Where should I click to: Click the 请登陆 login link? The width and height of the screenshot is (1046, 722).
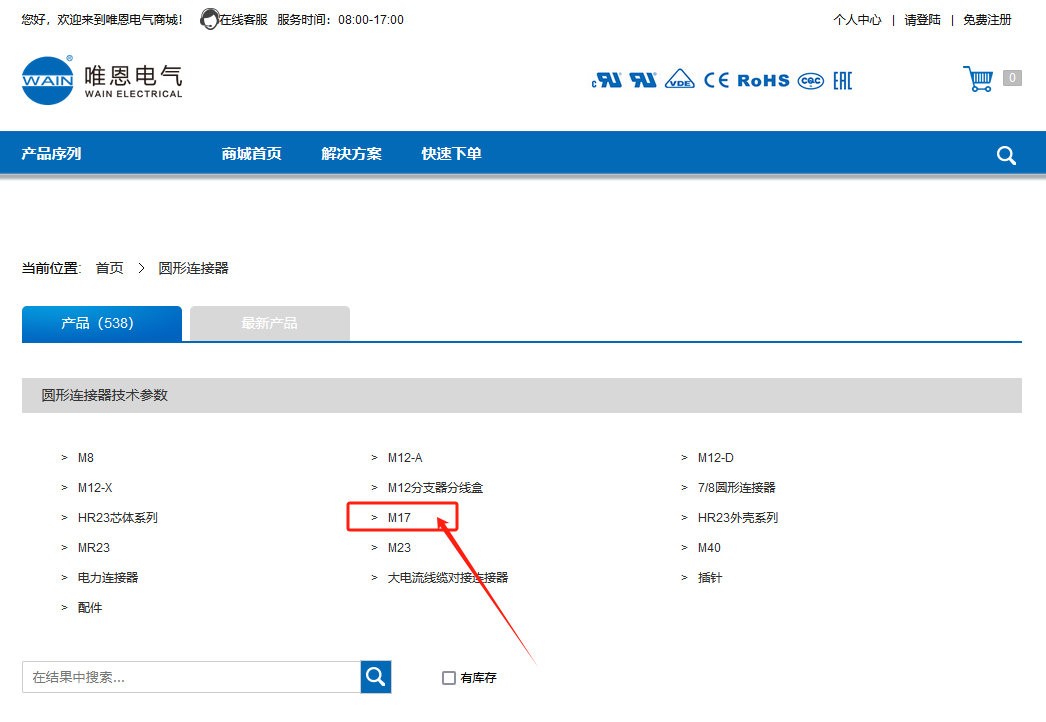pos(922,20)
